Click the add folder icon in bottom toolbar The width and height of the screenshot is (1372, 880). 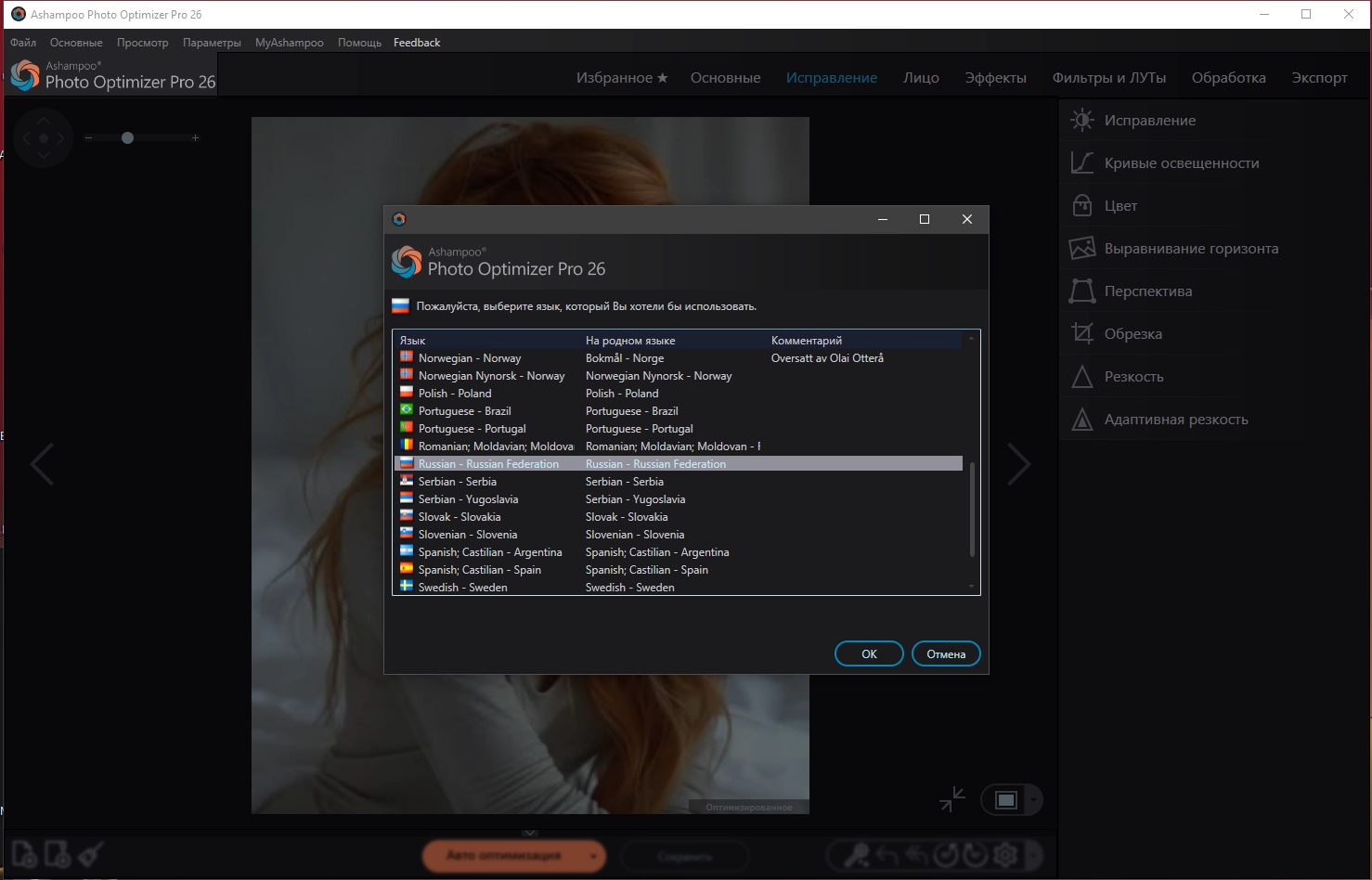[58, 854]
